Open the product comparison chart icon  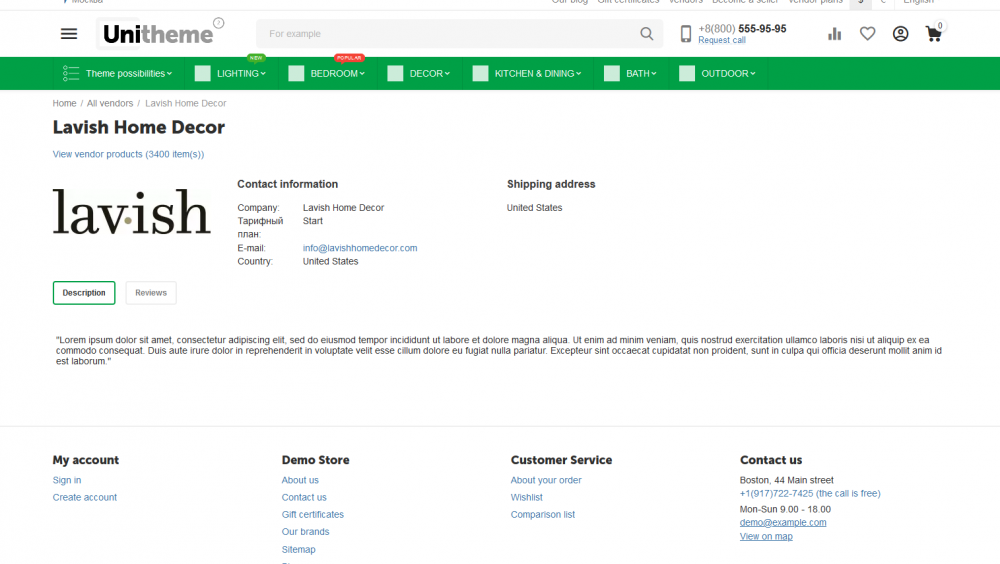click(x=835, y=34)
